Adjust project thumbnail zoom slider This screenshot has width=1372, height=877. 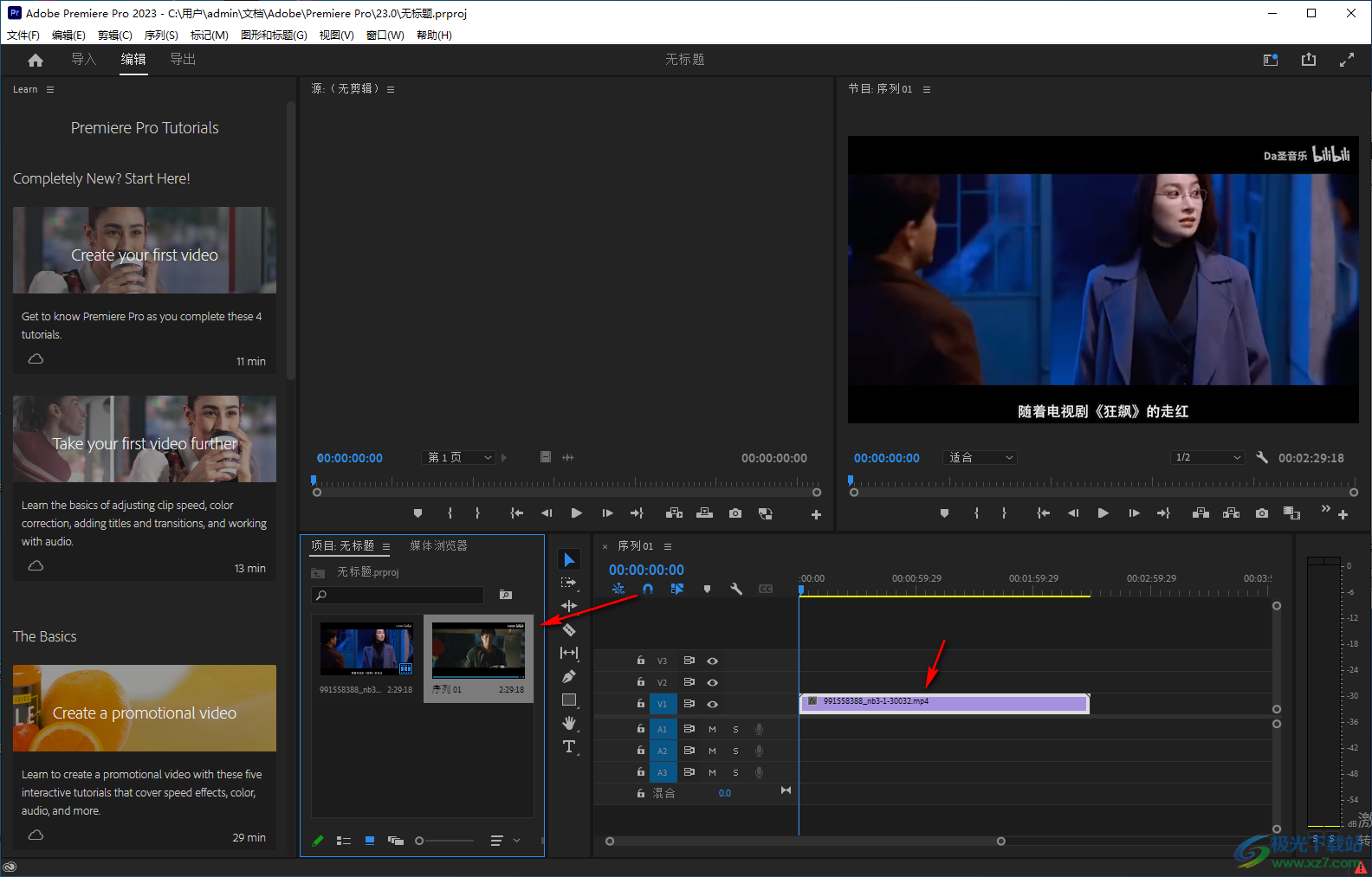pyautogui.click(x=444, y=841)
